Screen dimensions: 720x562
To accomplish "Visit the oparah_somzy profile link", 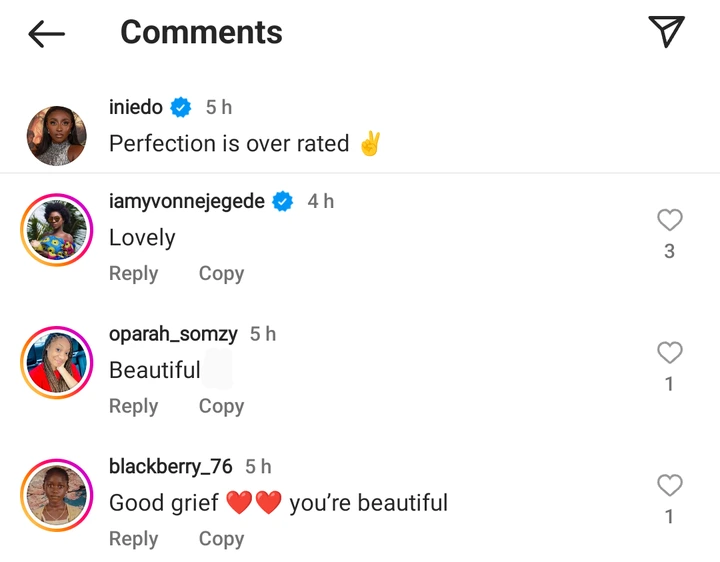I will 172,334.
